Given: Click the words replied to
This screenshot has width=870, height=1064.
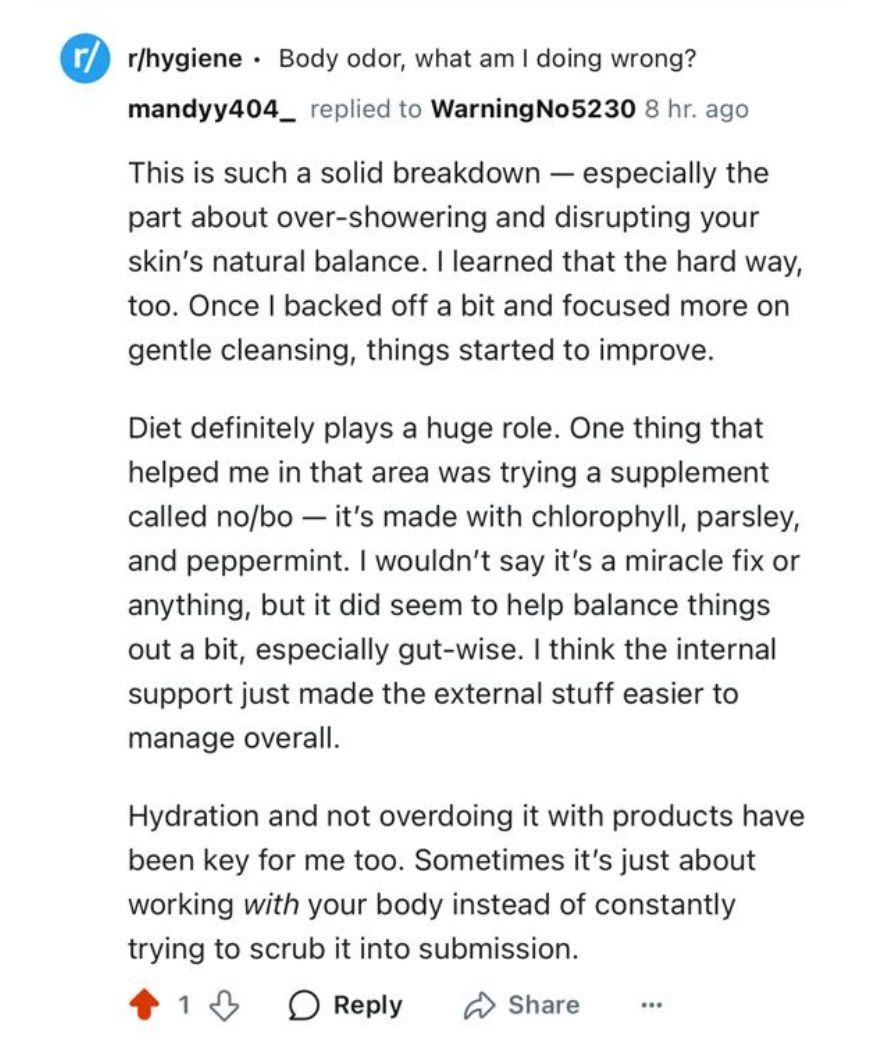Looking at the screenshot, I should coord(366,108).
